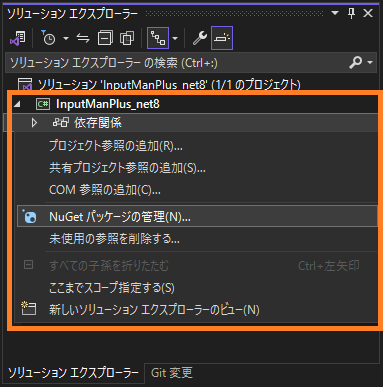Click the 依存関係 dependencies icon

coord(61,123)
